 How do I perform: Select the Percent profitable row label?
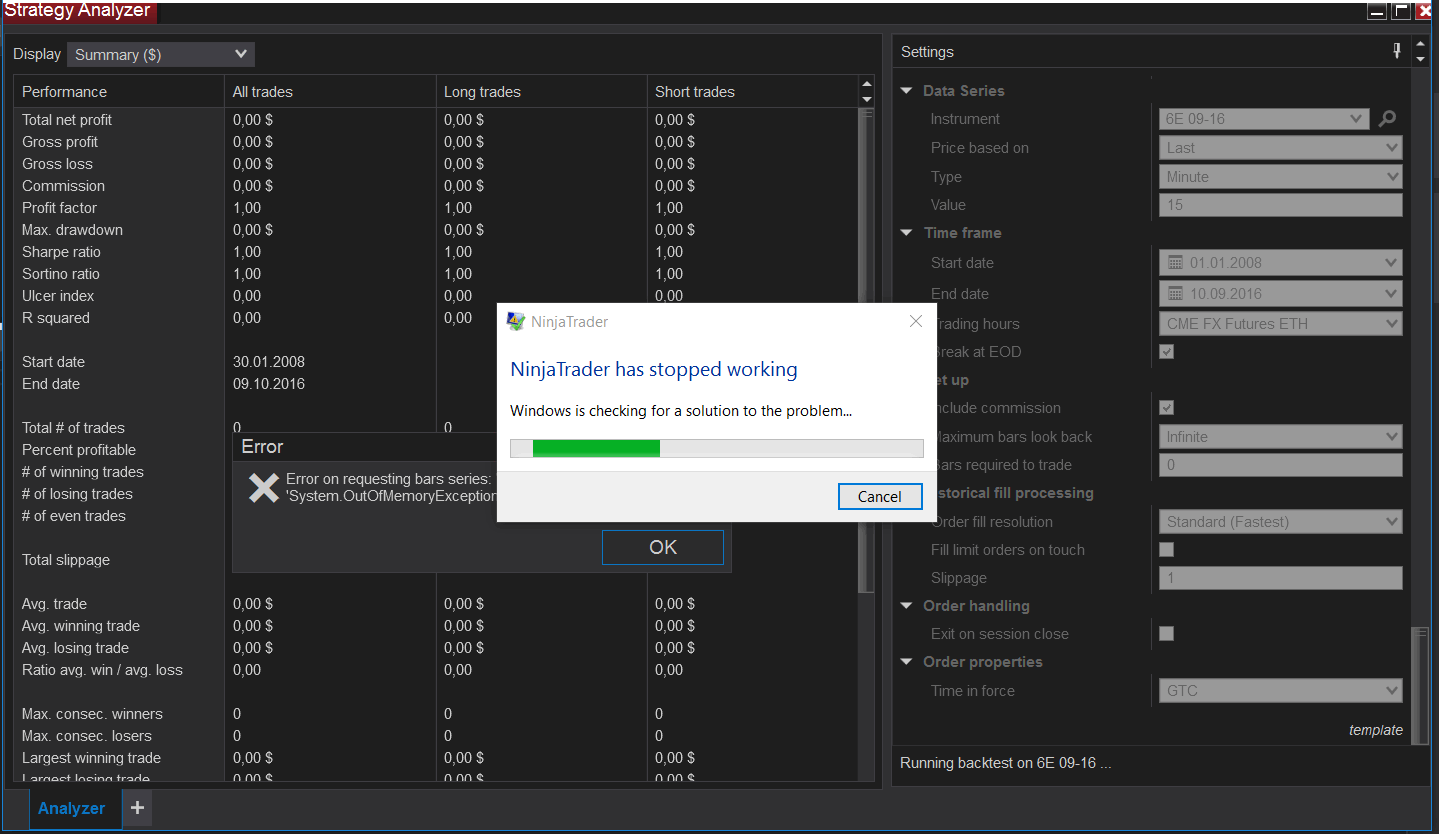[79, 450]
